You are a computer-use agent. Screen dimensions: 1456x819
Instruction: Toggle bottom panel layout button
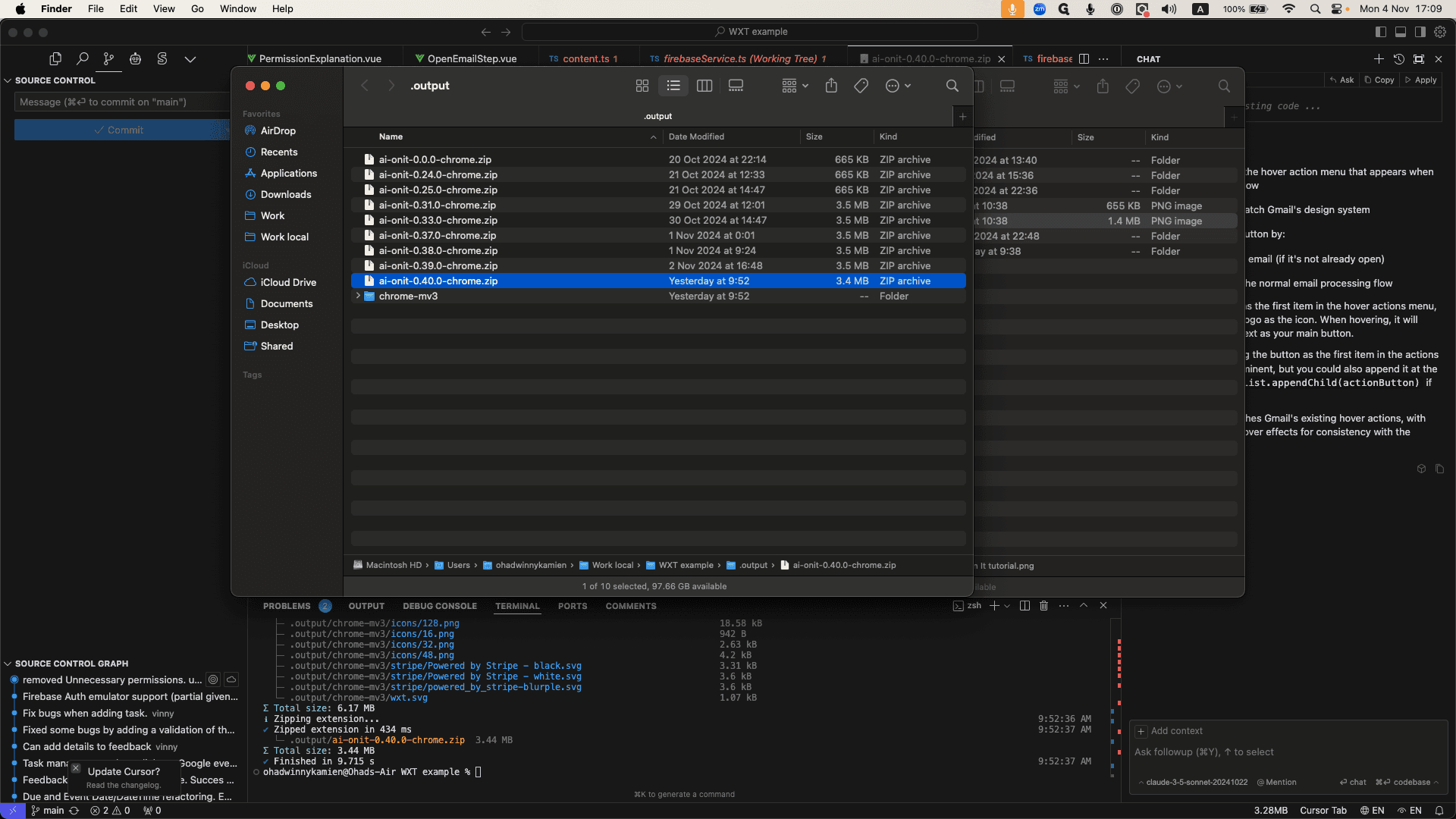point(1400,32)
